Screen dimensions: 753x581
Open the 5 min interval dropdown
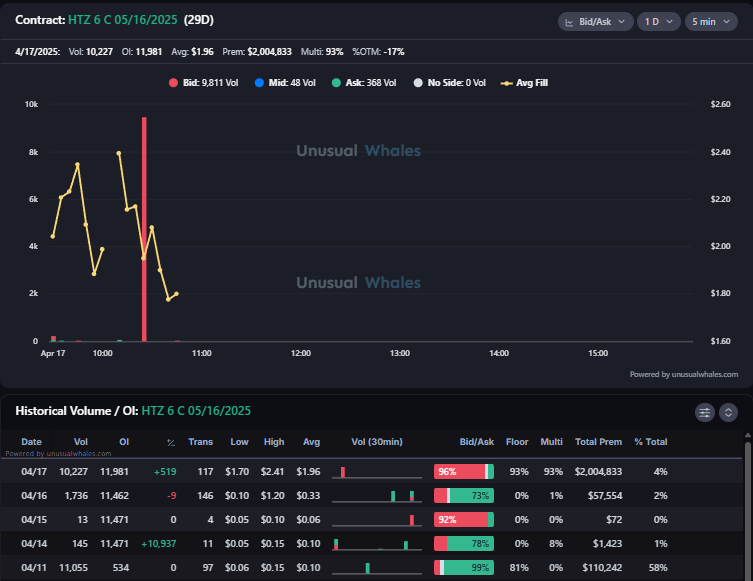point(711,22)
